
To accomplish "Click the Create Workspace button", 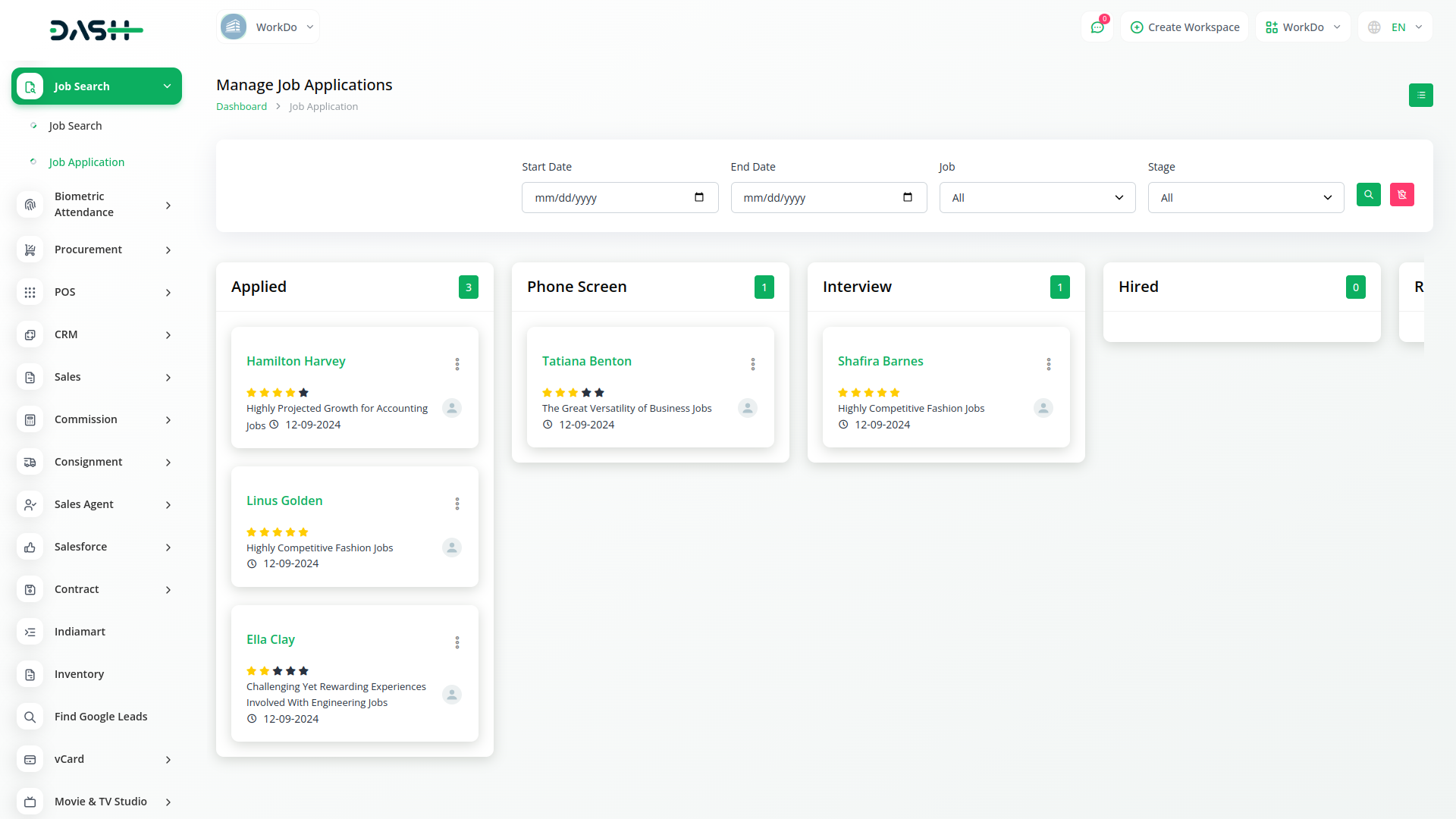I will pyautogui.click(x=1184, y=27).
